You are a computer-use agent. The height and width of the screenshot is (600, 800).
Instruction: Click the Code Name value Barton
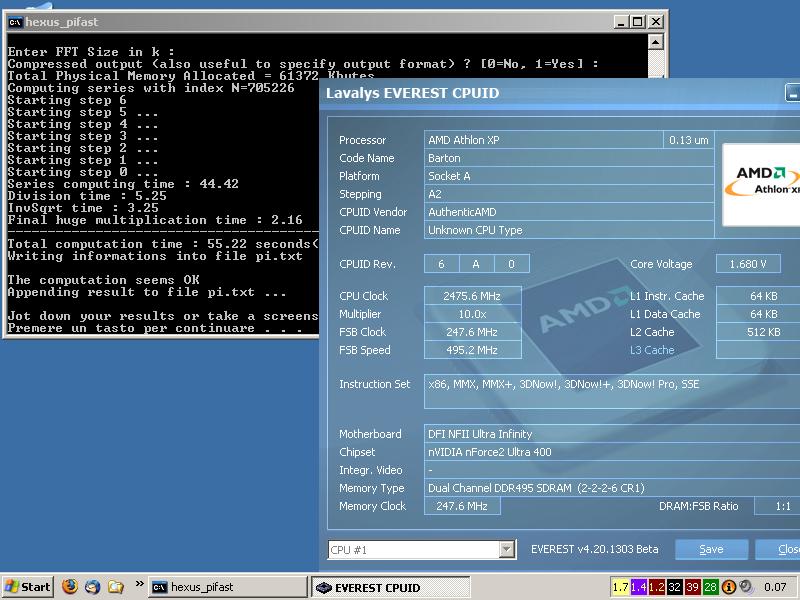569,158
